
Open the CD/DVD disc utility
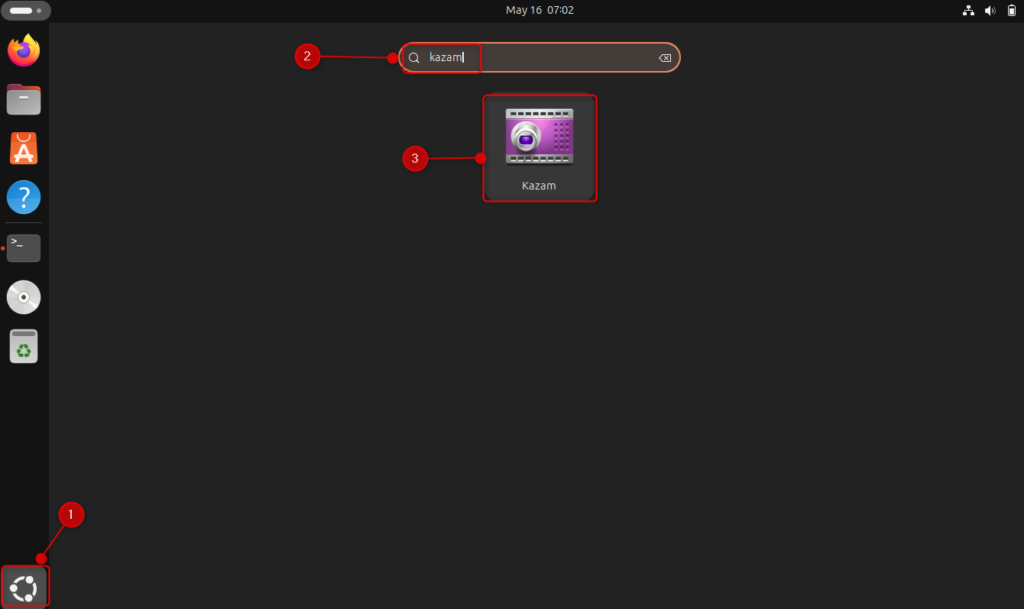tap(23, 297)
